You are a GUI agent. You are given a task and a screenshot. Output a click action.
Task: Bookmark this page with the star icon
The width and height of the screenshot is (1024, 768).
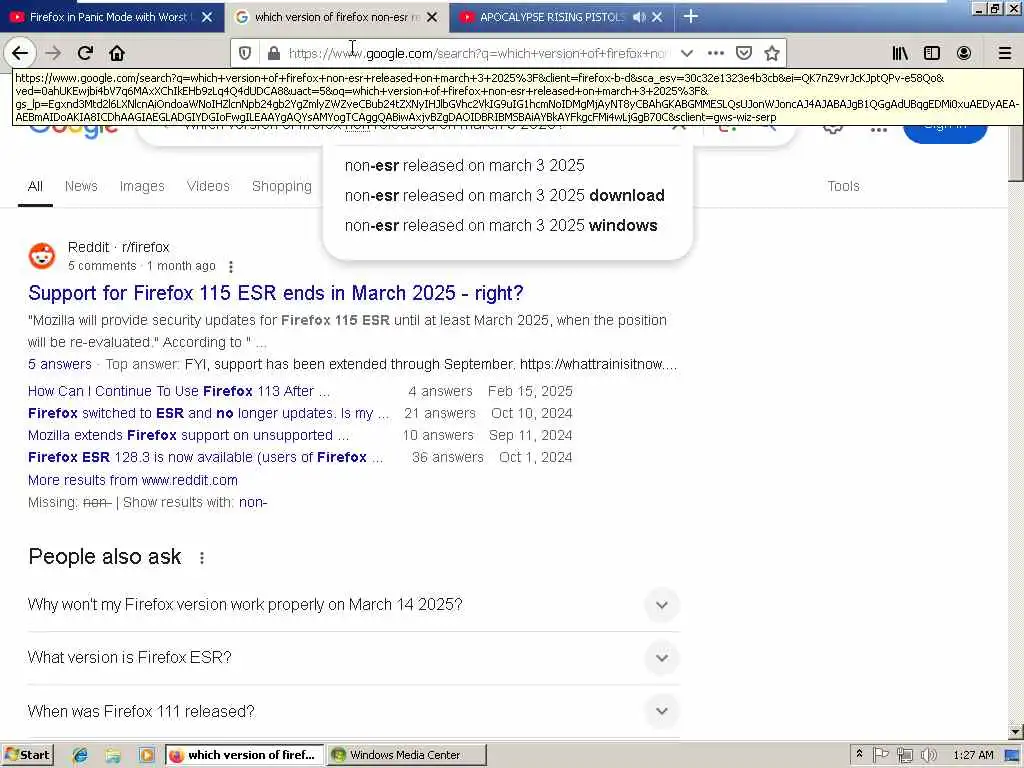(x=772, y=53)
